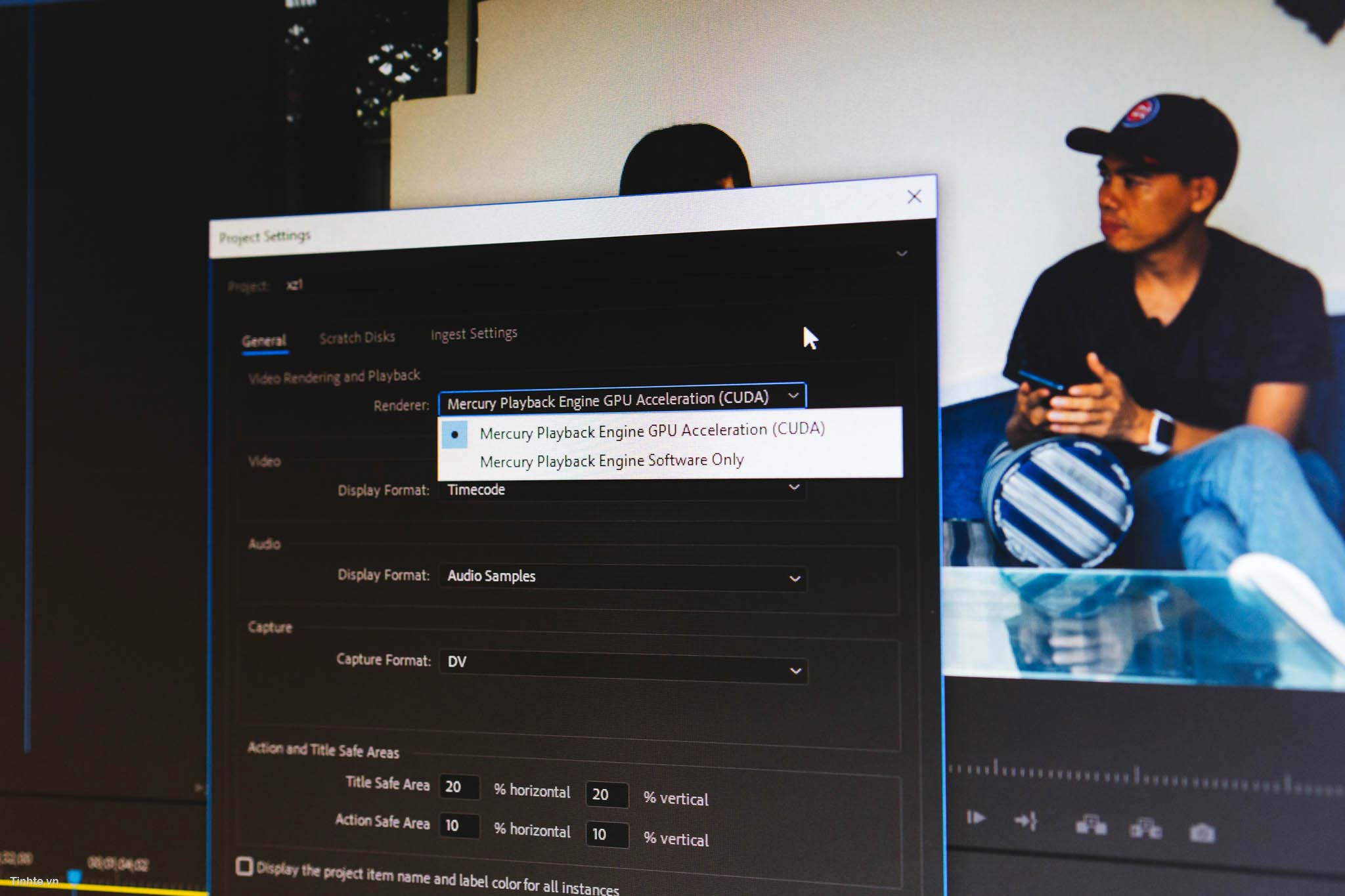Switch to the Scratch Disks tab
Screen dimensions: 1345x896
click(357, 338)
